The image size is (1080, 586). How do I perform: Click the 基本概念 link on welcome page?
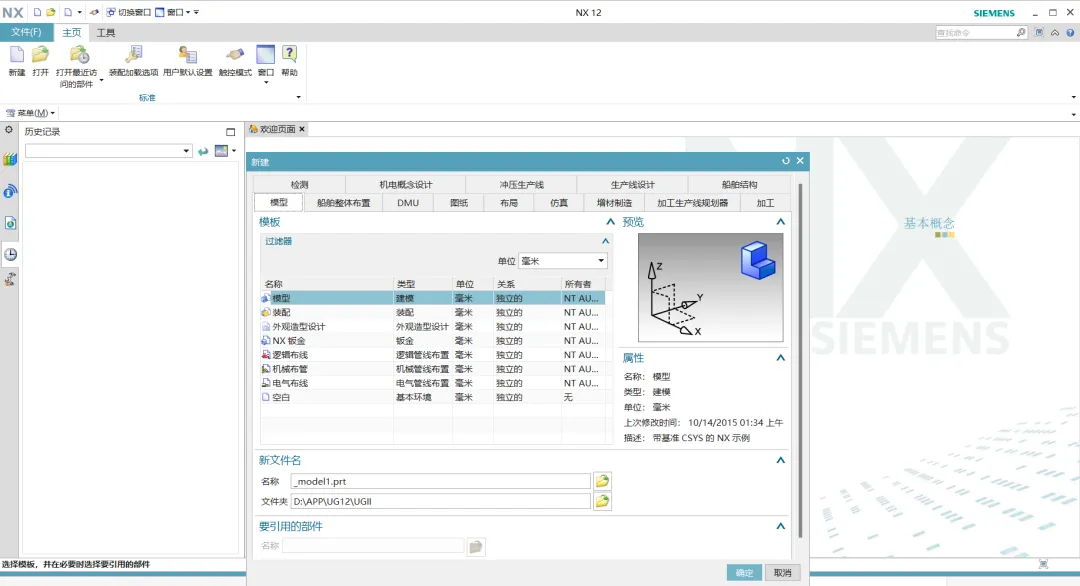click(x=929, y=223)
